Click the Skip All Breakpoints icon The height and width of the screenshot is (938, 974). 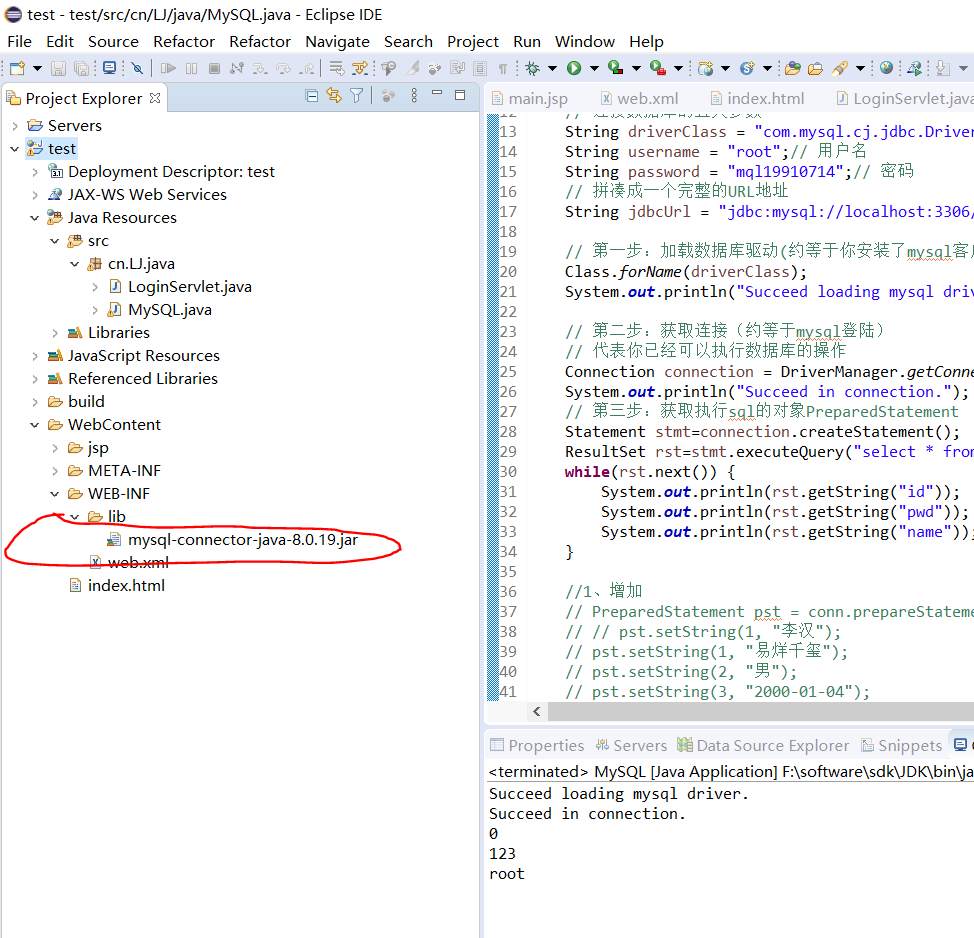coord(136,68)
